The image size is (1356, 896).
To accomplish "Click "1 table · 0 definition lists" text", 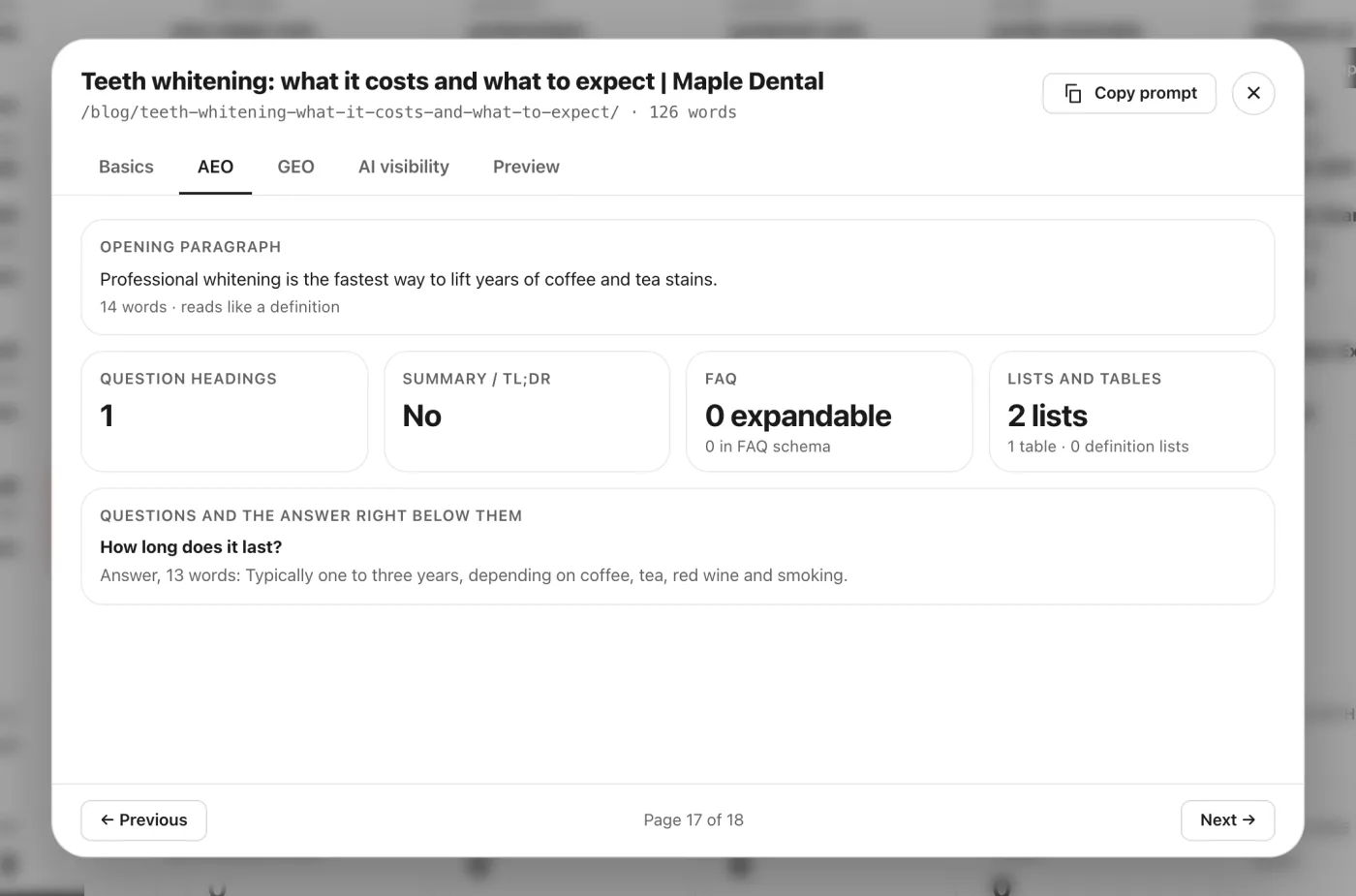I will click(1098, 447).
